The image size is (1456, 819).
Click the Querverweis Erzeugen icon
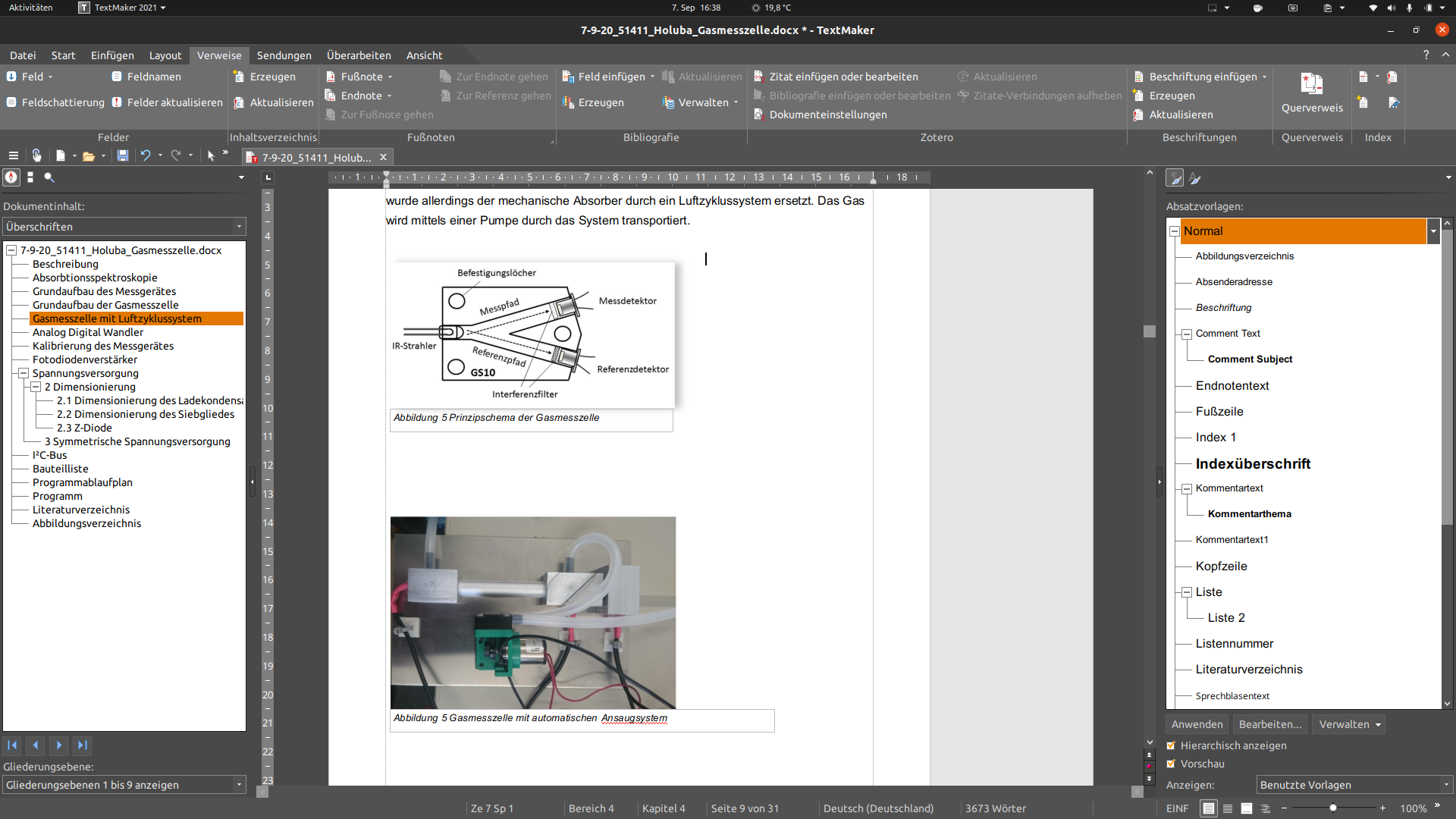click(x=1310, y=88)
